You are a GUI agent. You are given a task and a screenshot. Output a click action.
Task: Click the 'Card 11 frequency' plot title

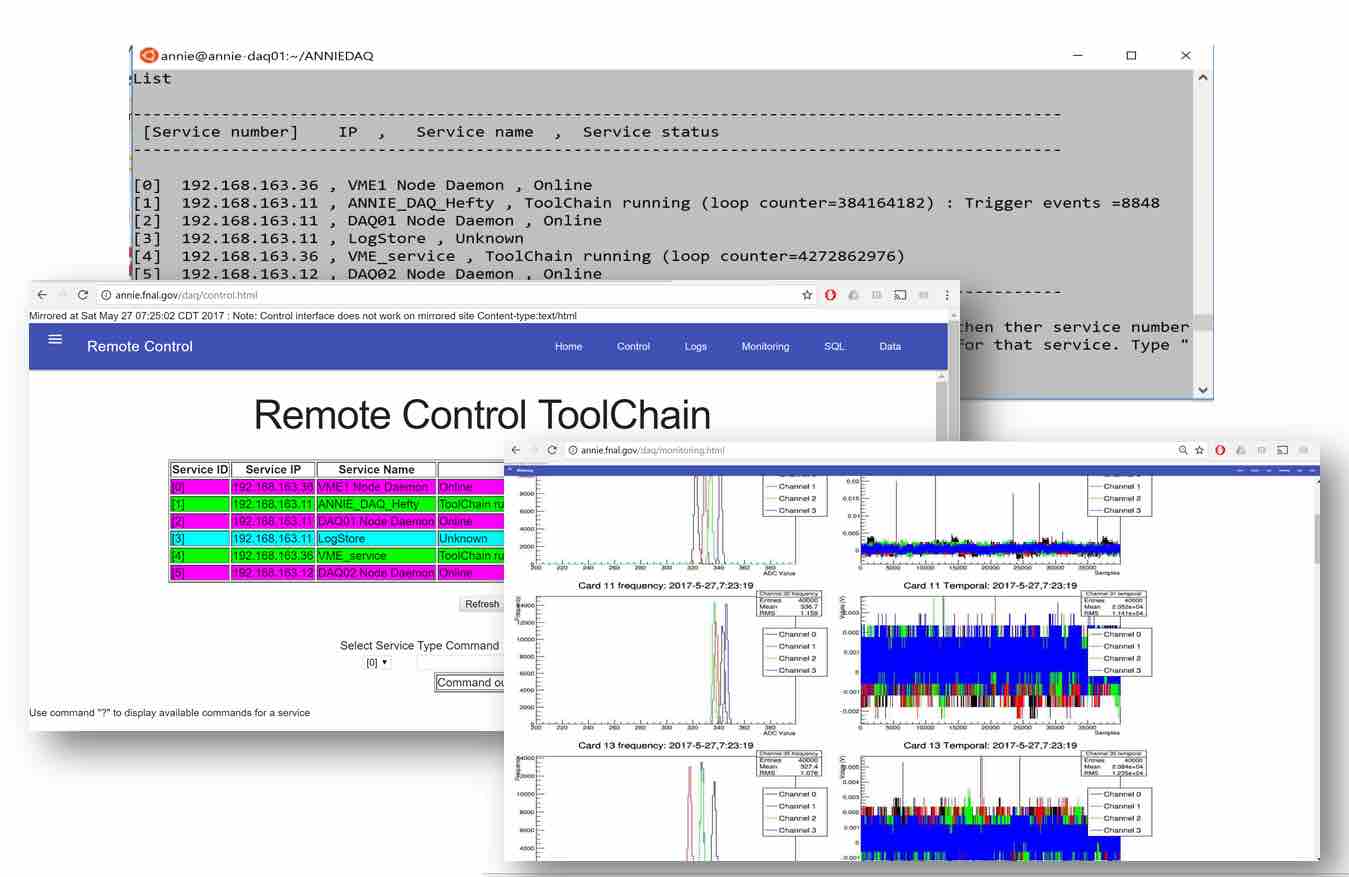tap(665, 586)
